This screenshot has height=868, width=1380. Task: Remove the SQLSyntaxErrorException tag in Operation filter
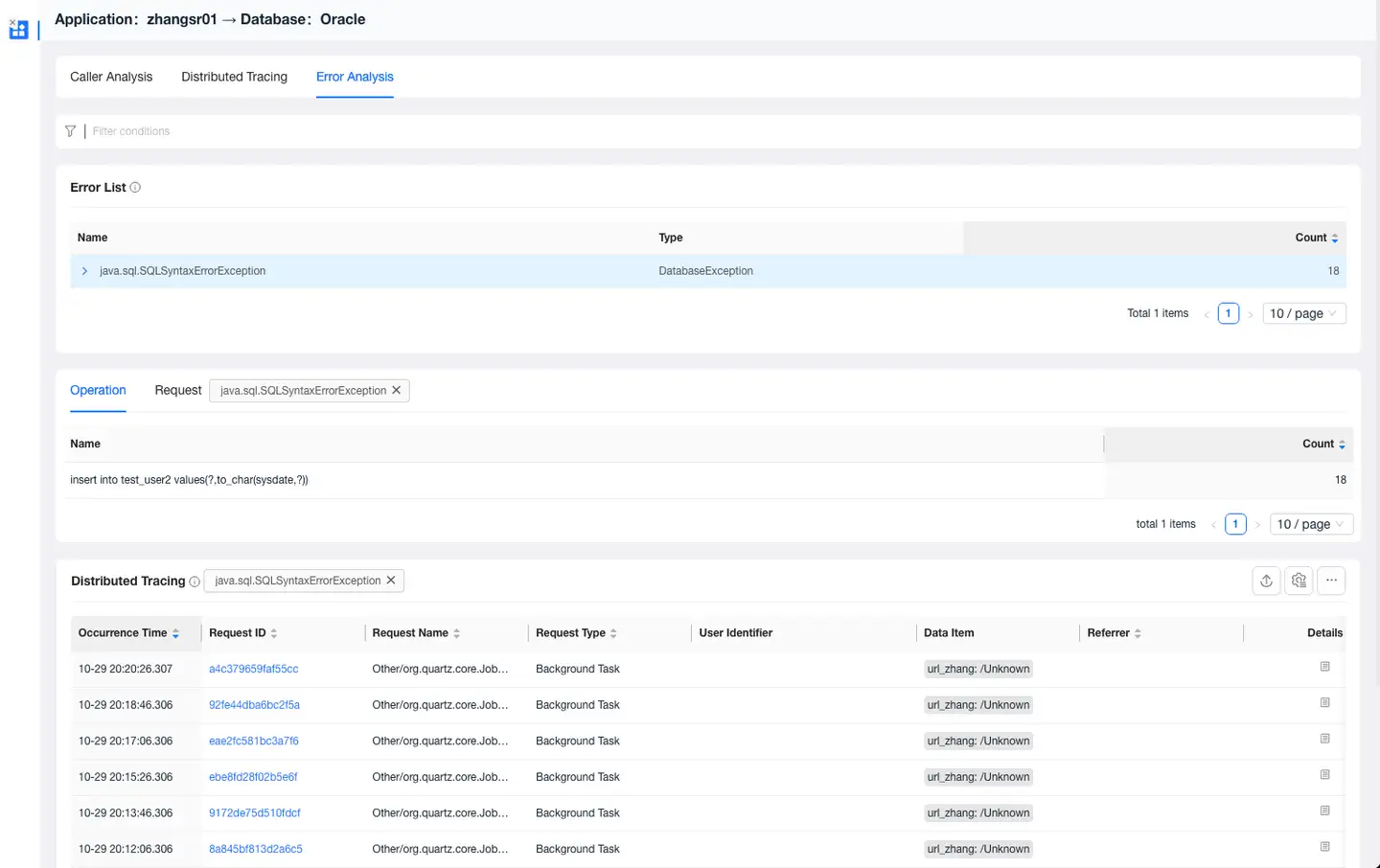click(397, 391)
